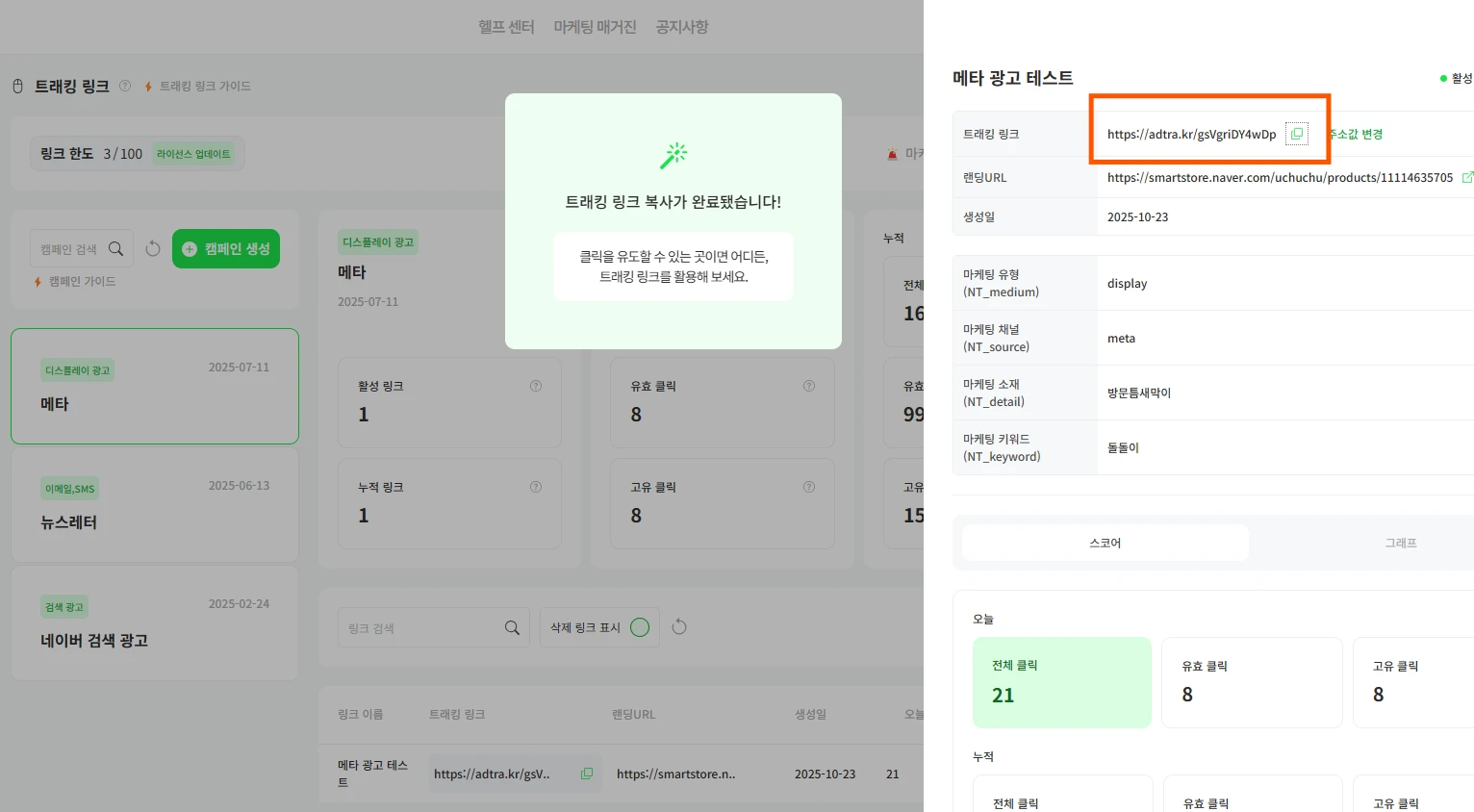Open 마케팅 매거진 menu item
The height and width of the screenshot is (812, 1474).
point(595,27)
